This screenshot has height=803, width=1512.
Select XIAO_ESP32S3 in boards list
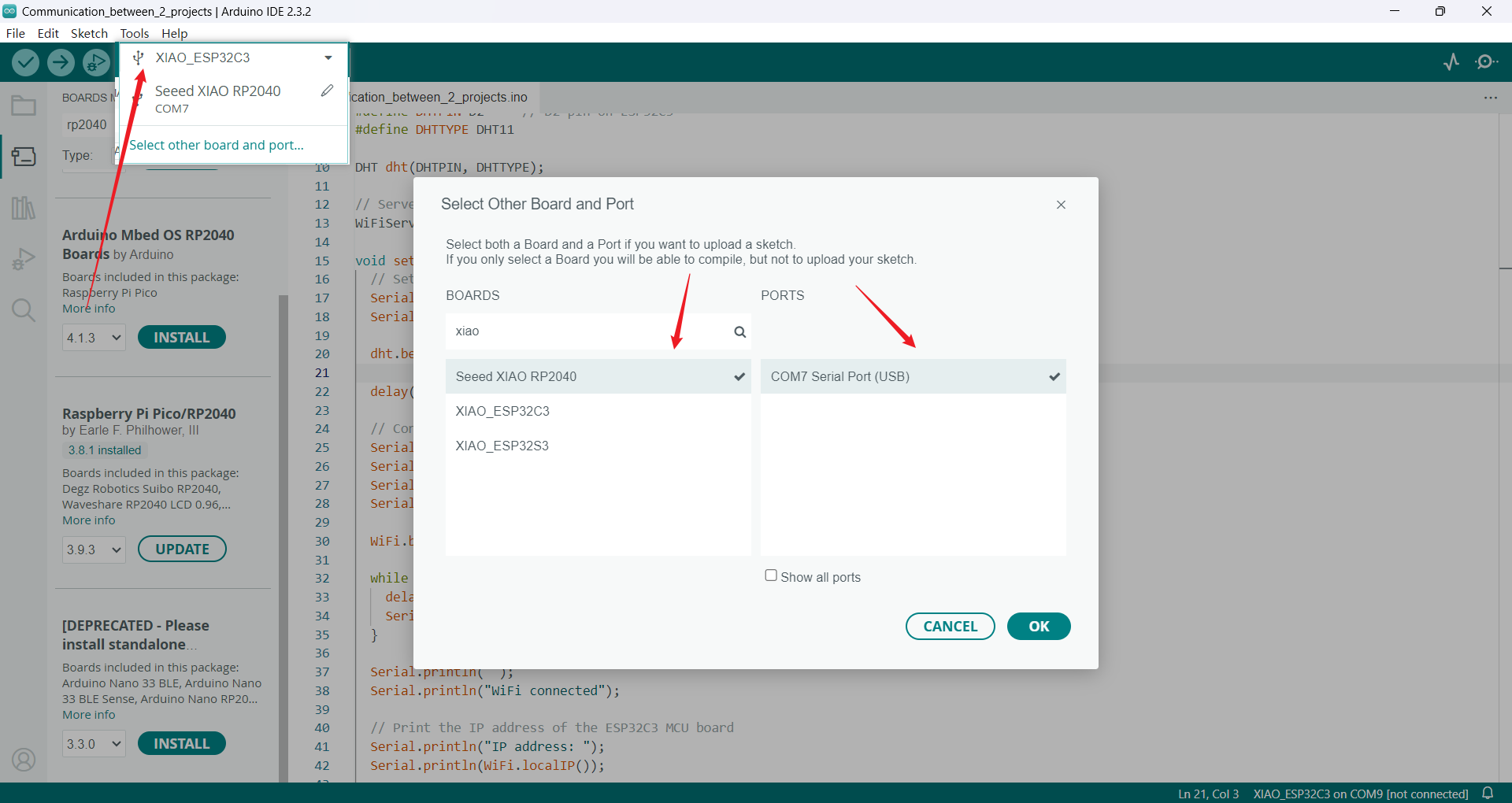(598, 446)
